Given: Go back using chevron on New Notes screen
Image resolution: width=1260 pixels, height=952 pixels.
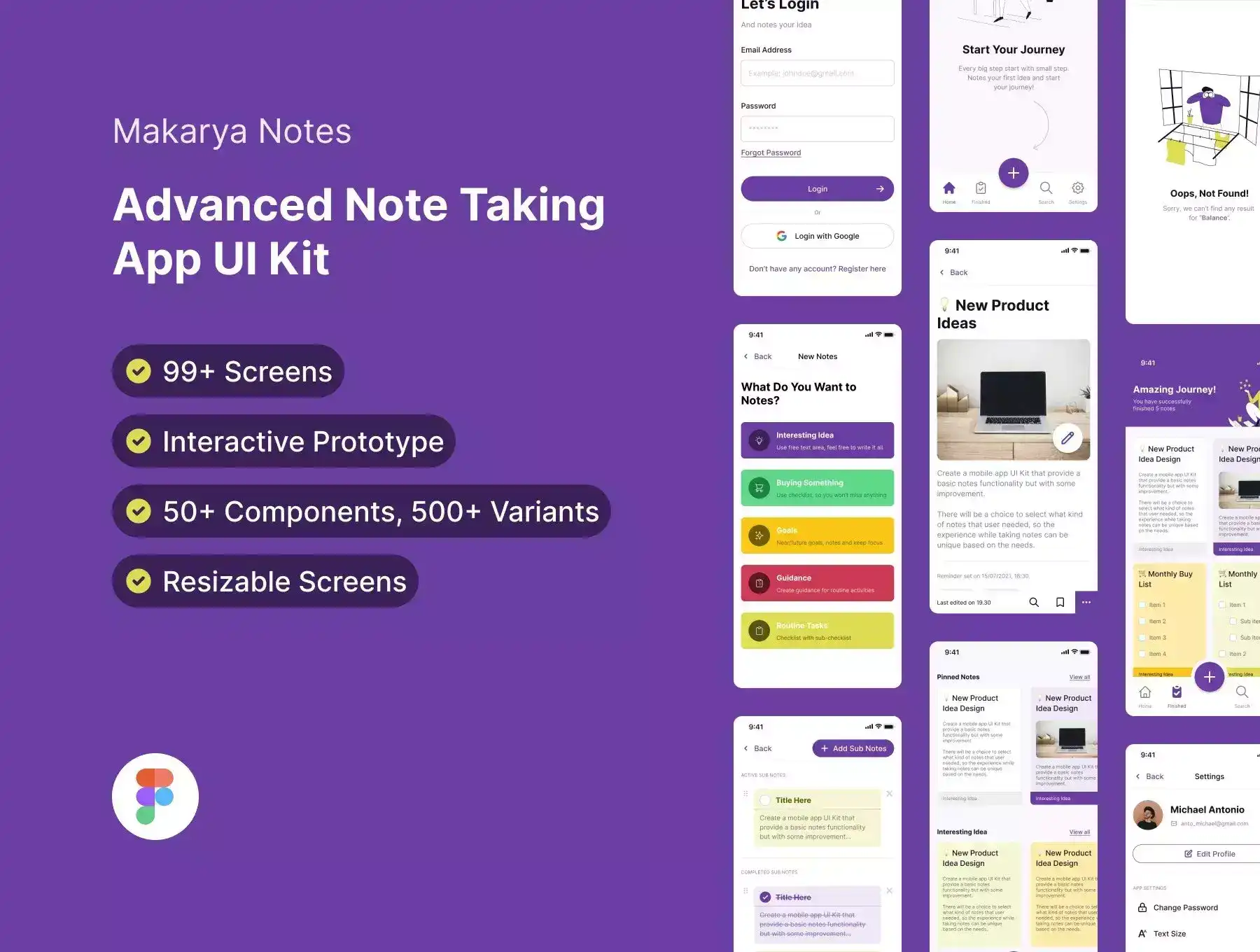Looking at the screenshot, I should [x=746, y=356].
